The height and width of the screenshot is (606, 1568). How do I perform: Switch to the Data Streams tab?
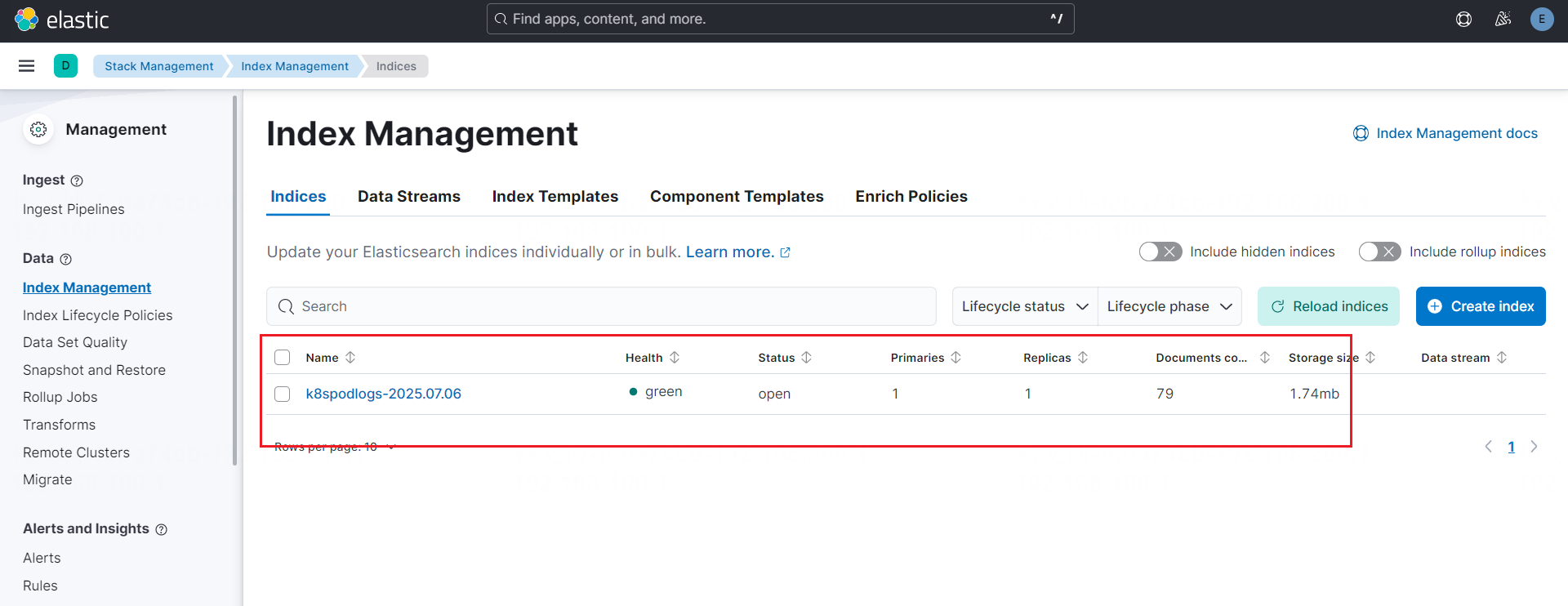coord(408,197)
